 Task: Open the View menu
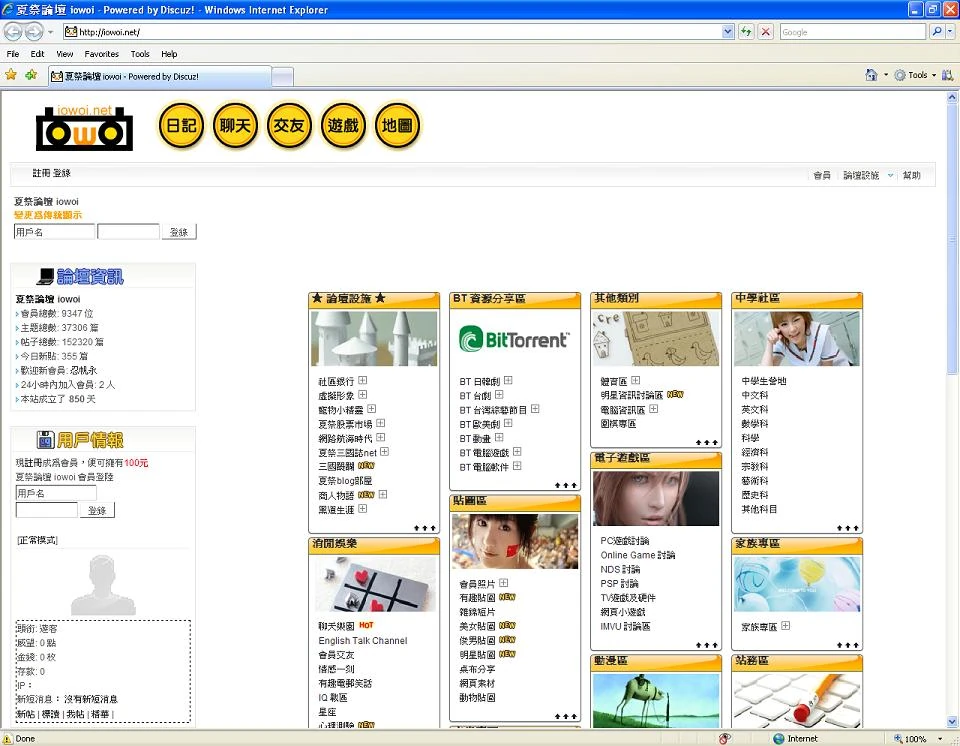pos(64,54)
